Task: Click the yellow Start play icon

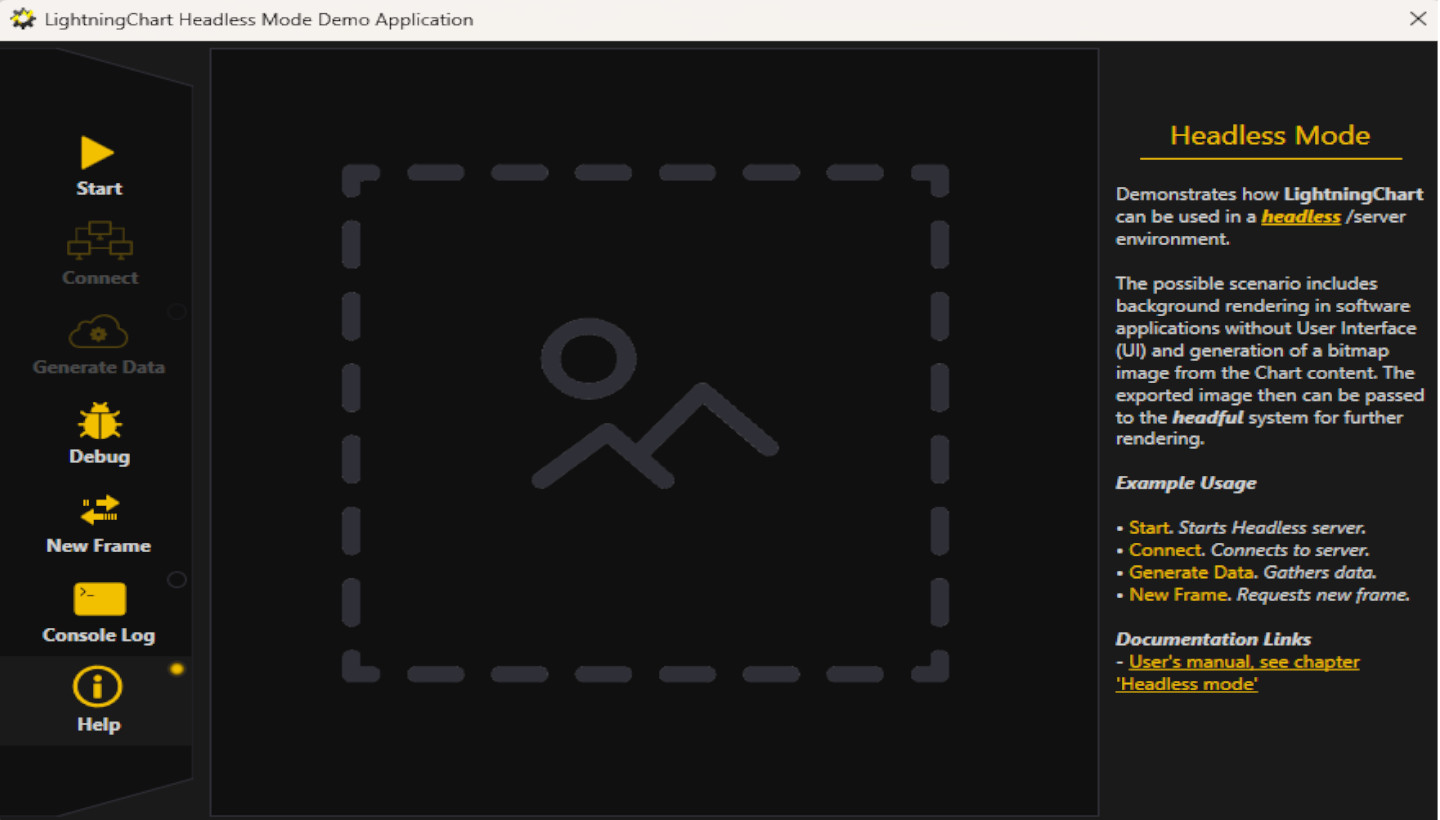Action: [98, 152]
